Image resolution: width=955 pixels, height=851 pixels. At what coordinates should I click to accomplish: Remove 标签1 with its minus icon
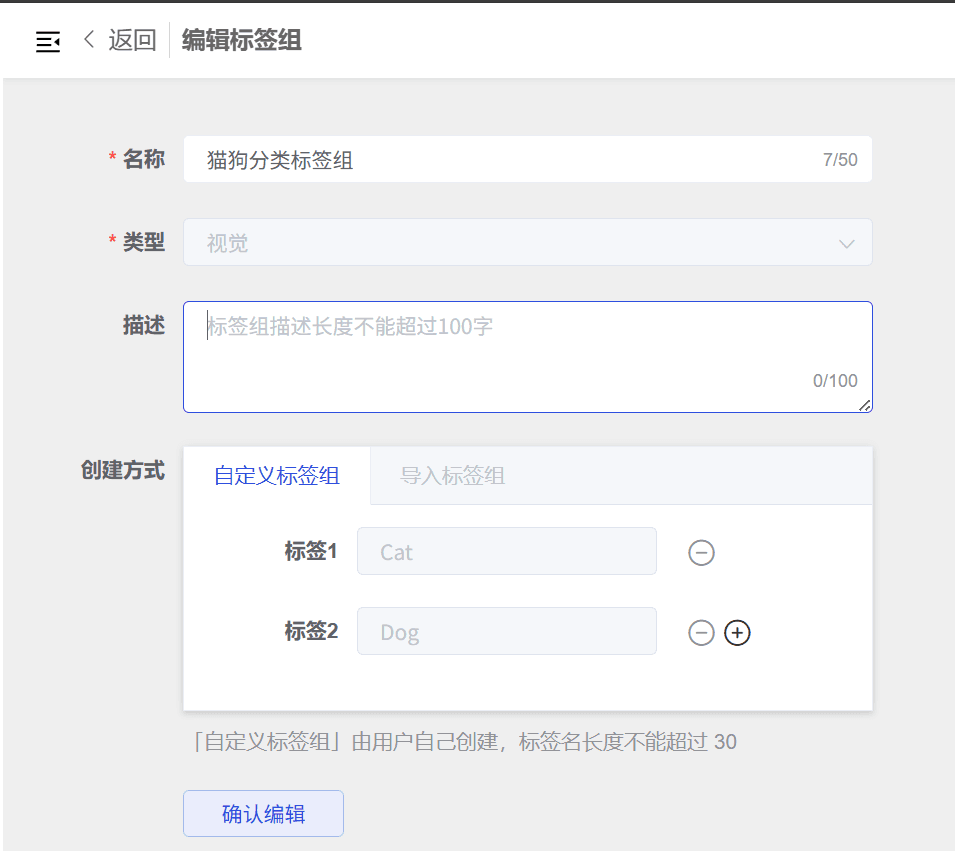(x=701, y=552)
